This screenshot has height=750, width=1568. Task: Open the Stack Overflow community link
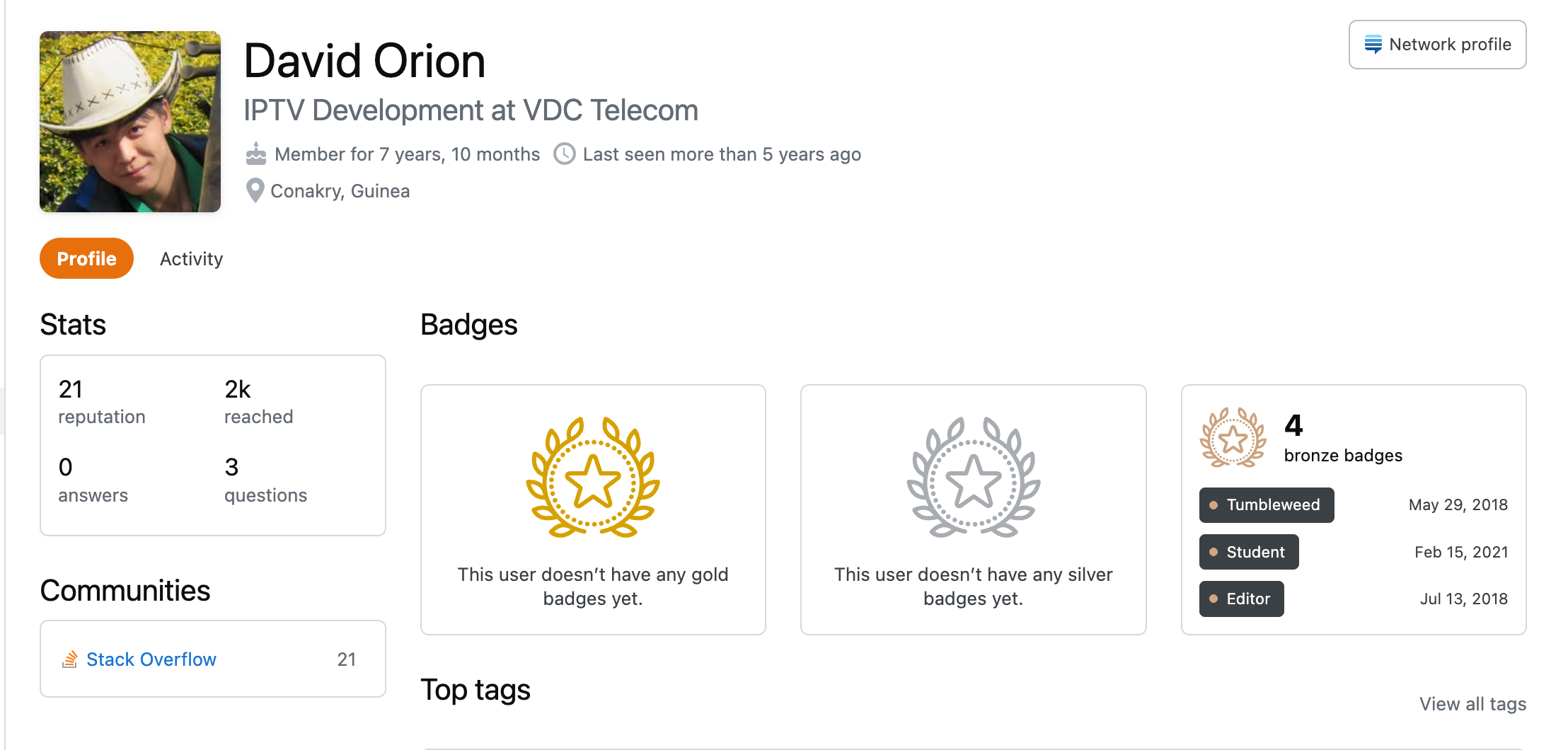click(151, 659)
